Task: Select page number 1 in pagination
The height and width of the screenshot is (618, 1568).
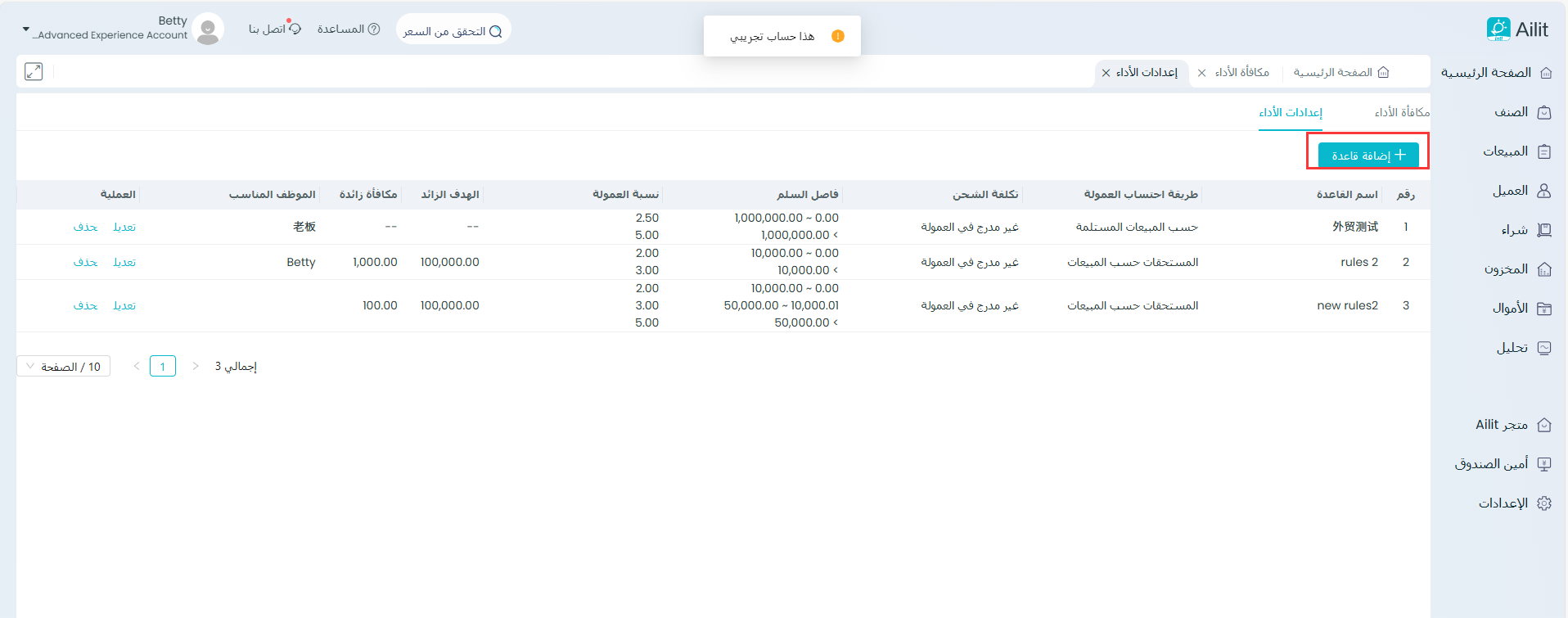Action: click(x=163, y=367)
